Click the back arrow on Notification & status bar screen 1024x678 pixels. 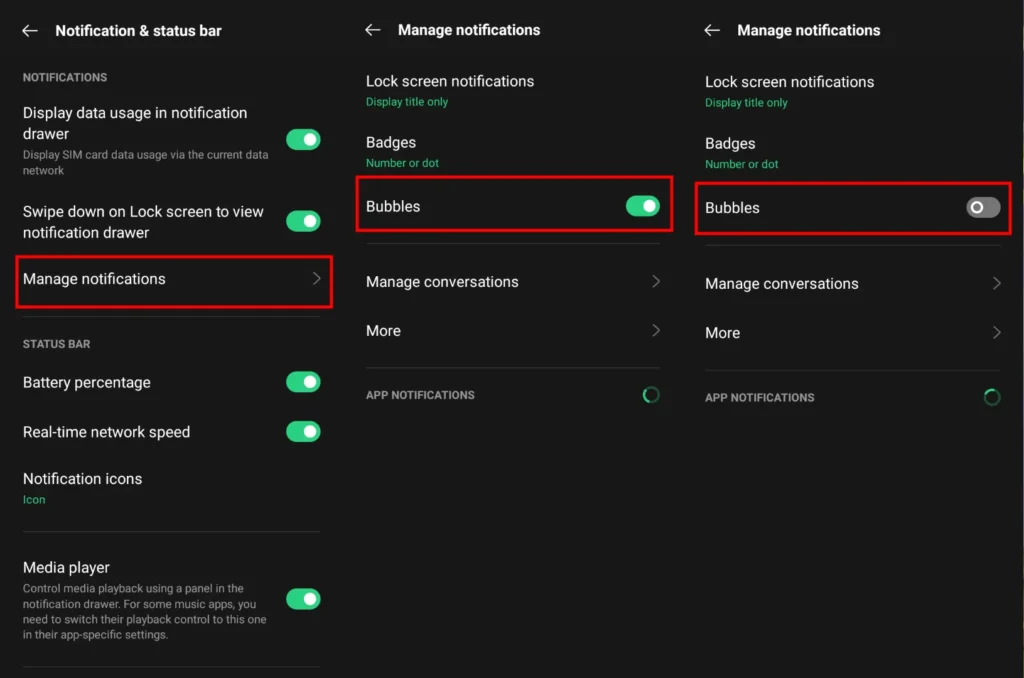point(29,30)
